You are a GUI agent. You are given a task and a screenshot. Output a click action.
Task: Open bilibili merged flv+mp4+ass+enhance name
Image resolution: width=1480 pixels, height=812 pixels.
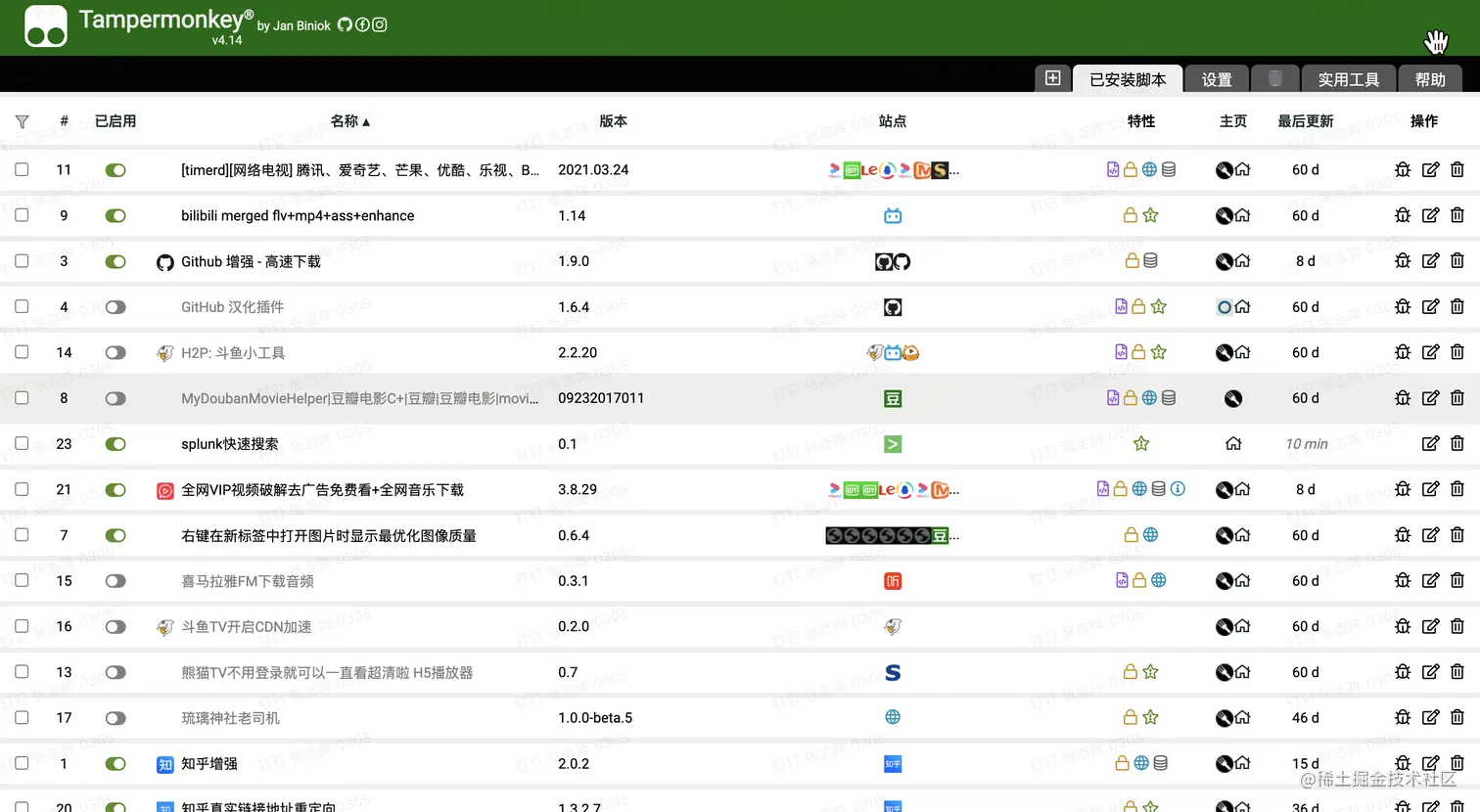click(x=298, y=215)
